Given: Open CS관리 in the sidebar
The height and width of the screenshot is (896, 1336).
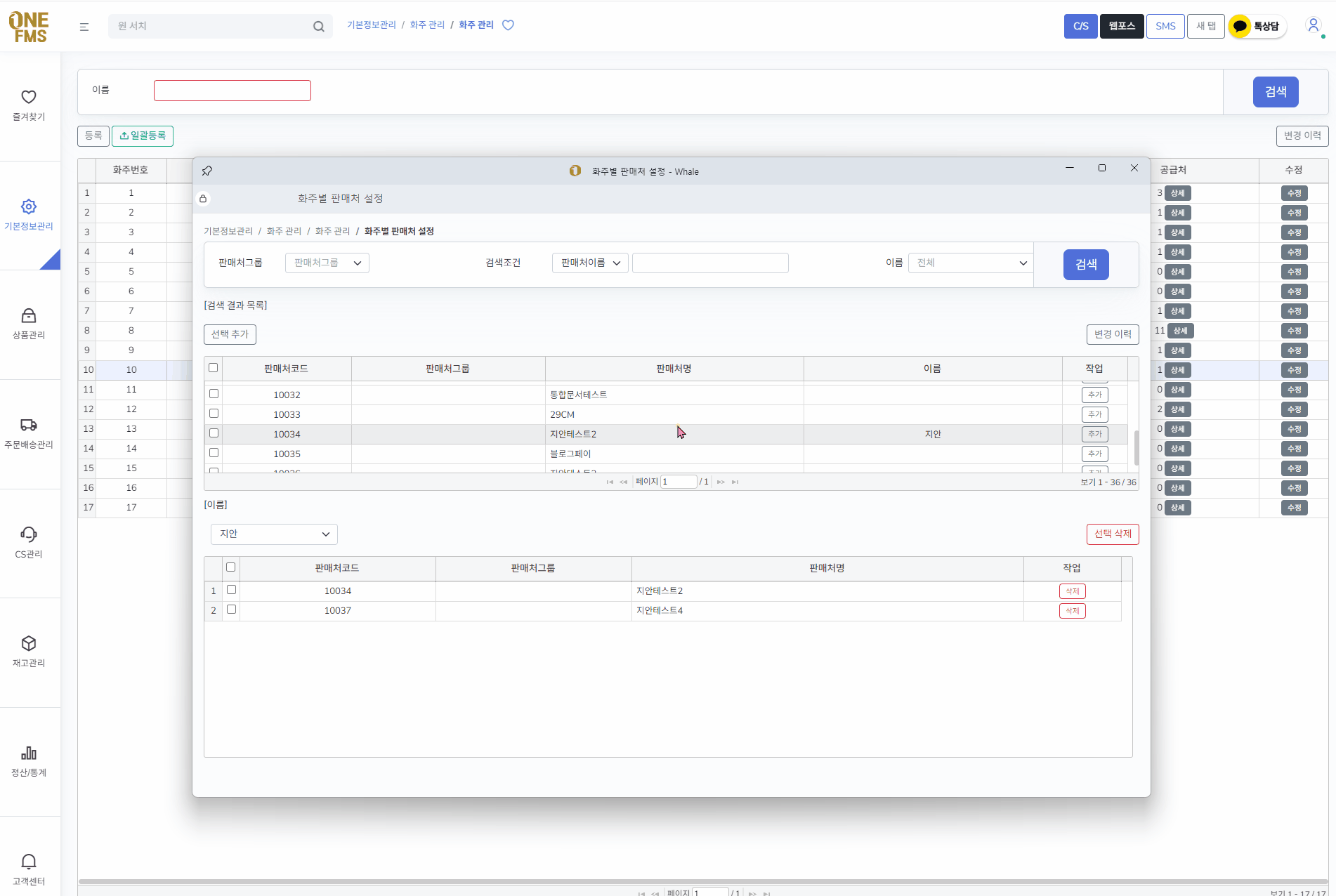Looking at the screenshot, I should pyautogui.click(x=29, y=543).
